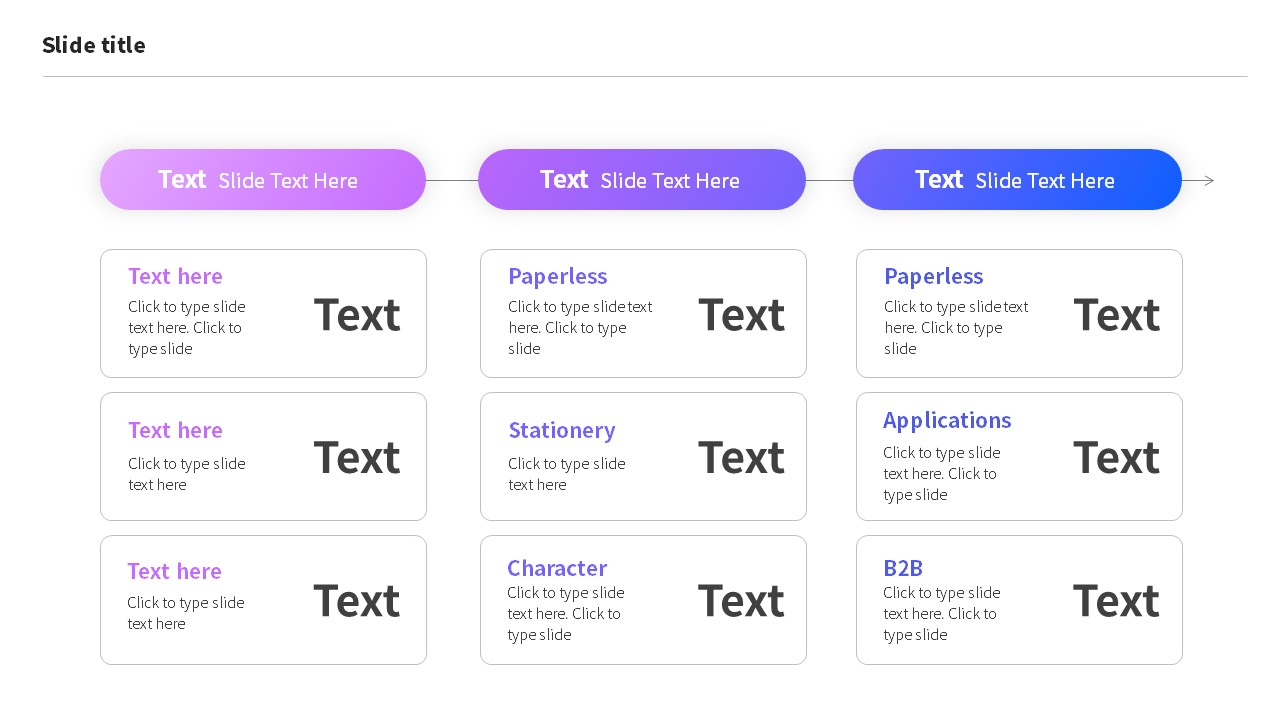Click large 'Text' in the Stationery card

click(x=741, y=457)
